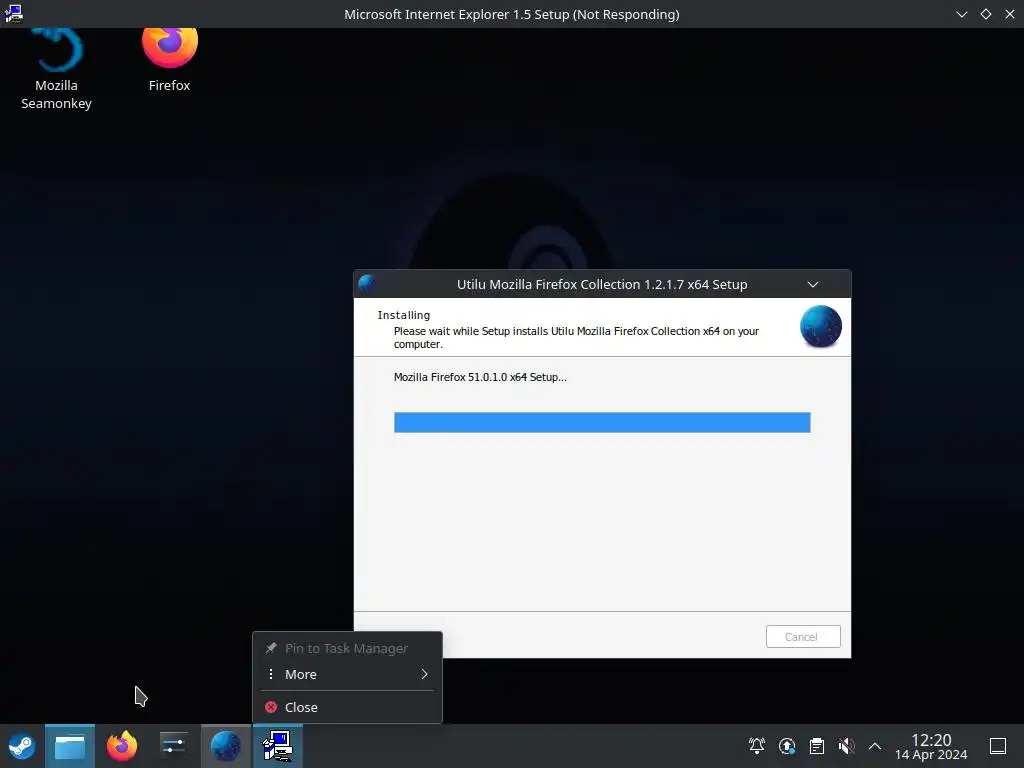
Task: Open the More submenu
Action: 347,674
